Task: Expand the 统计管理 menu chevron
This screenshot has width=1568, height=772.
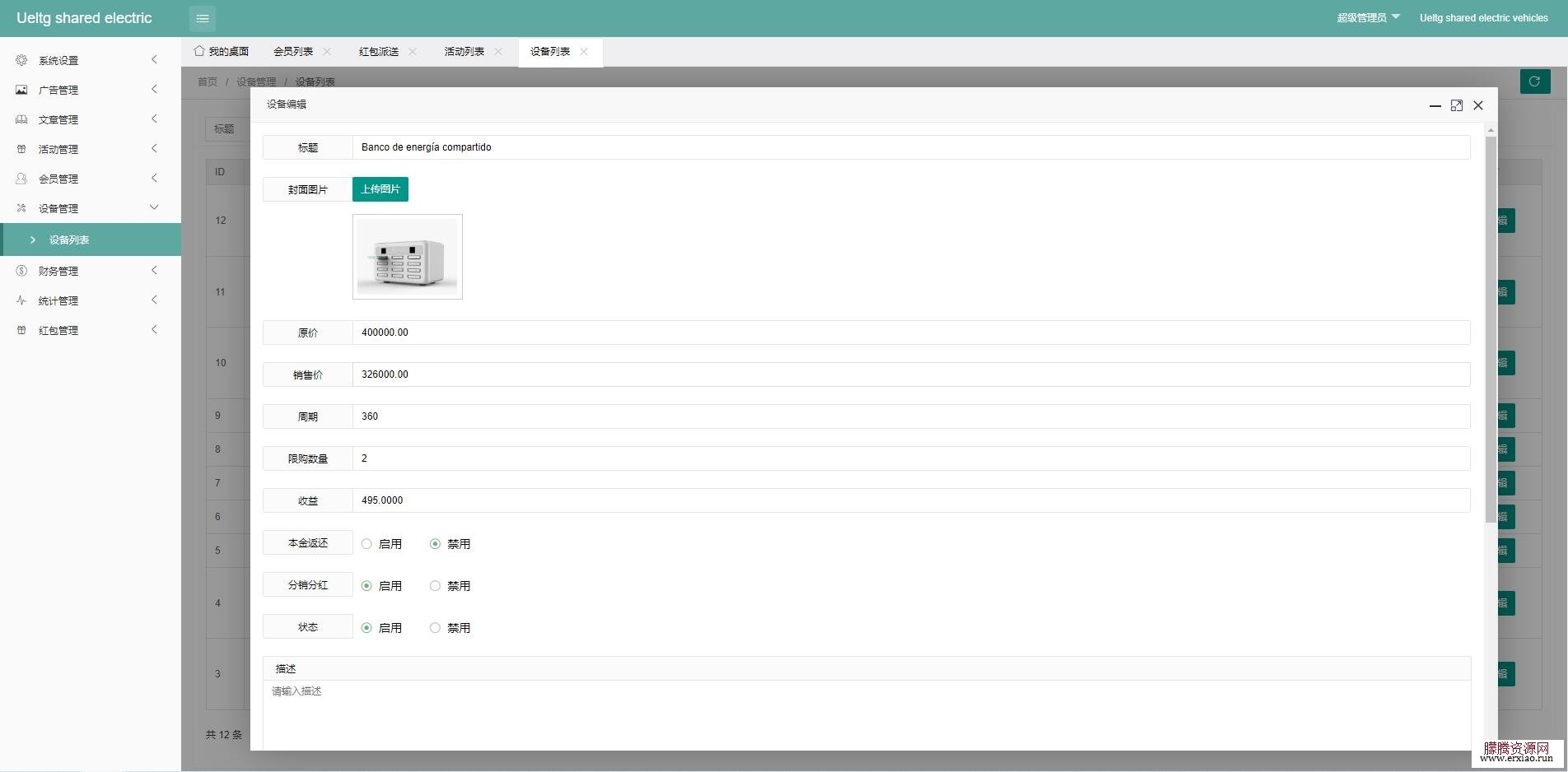Action: coord(154,300)
